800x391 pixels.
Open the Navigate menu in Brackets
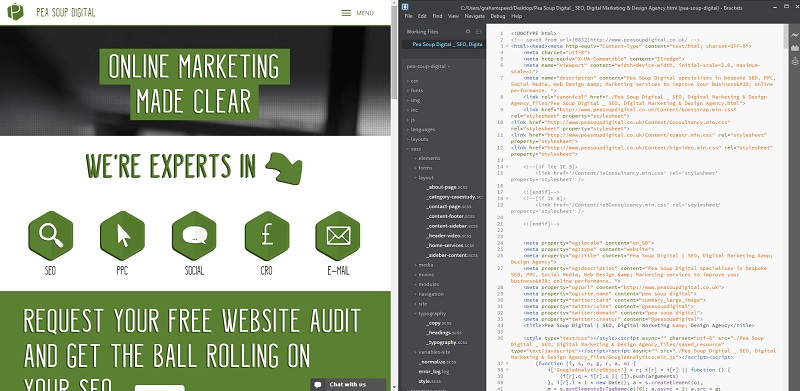pos(474,16)
